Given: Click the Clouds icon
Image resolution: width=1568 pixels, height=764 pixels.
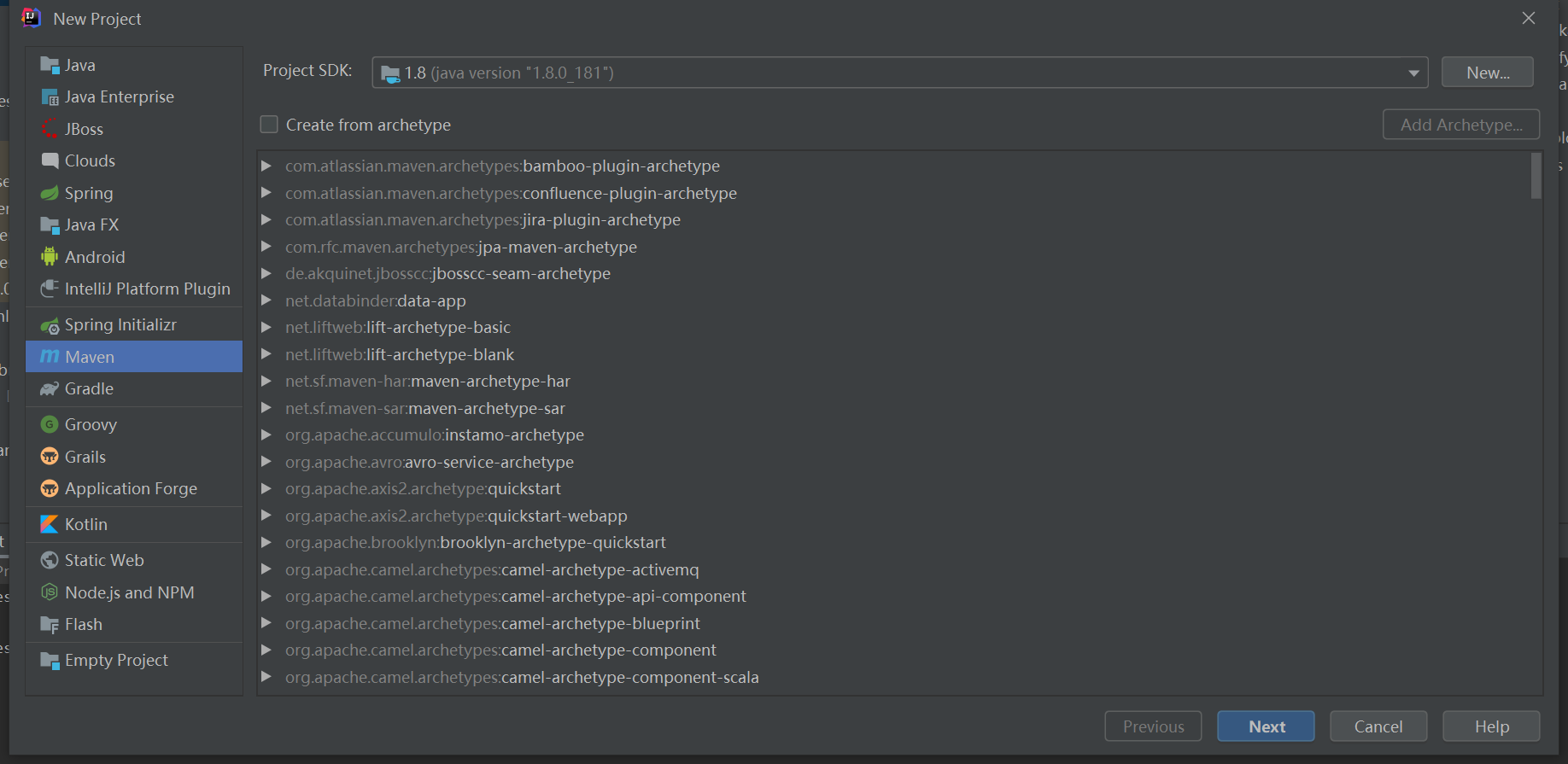Looking at the screenshot, I should [50, 160].
